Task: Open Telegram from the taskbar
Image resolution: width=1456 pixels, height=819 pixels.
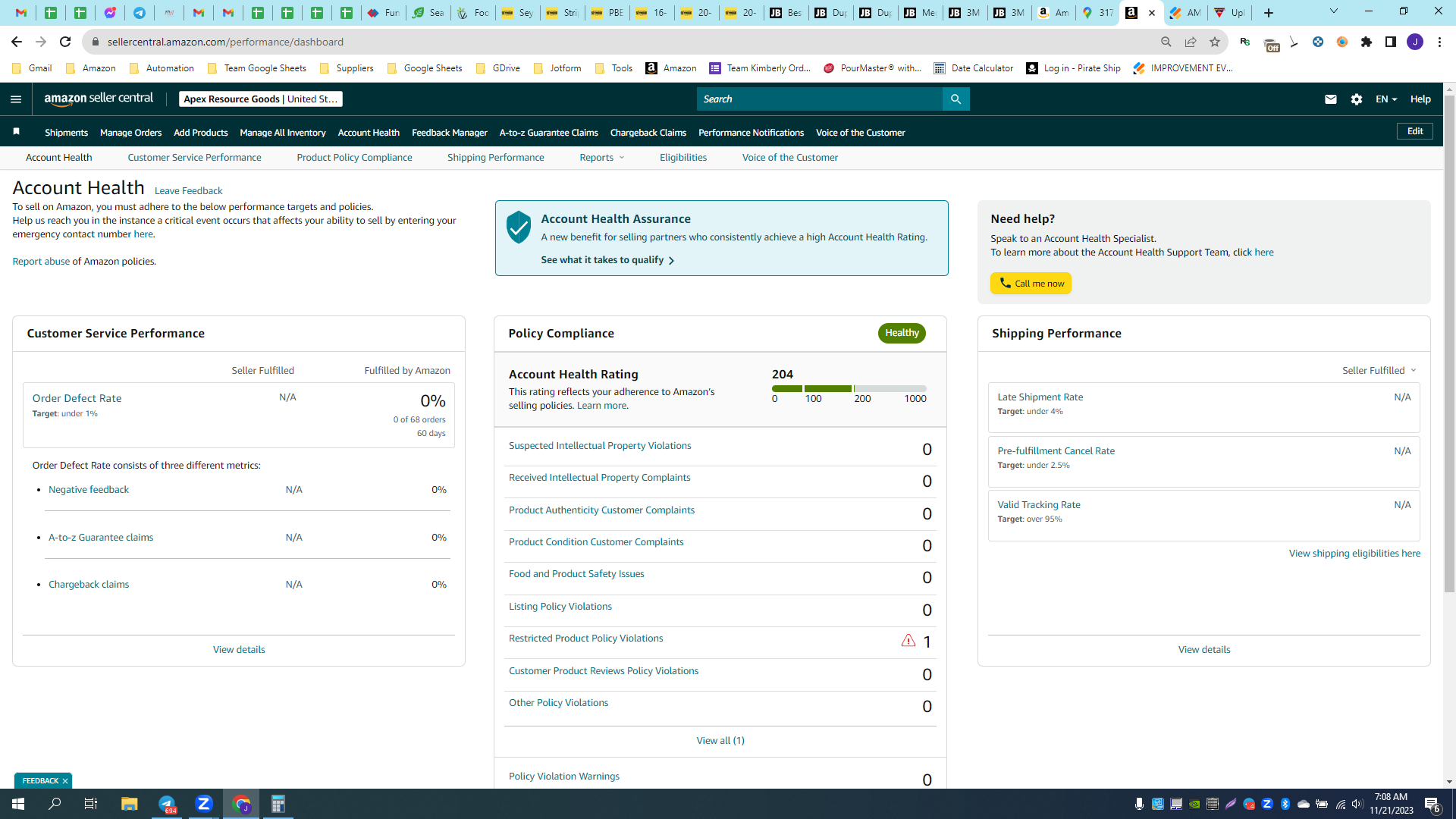Action: point(167,804)
